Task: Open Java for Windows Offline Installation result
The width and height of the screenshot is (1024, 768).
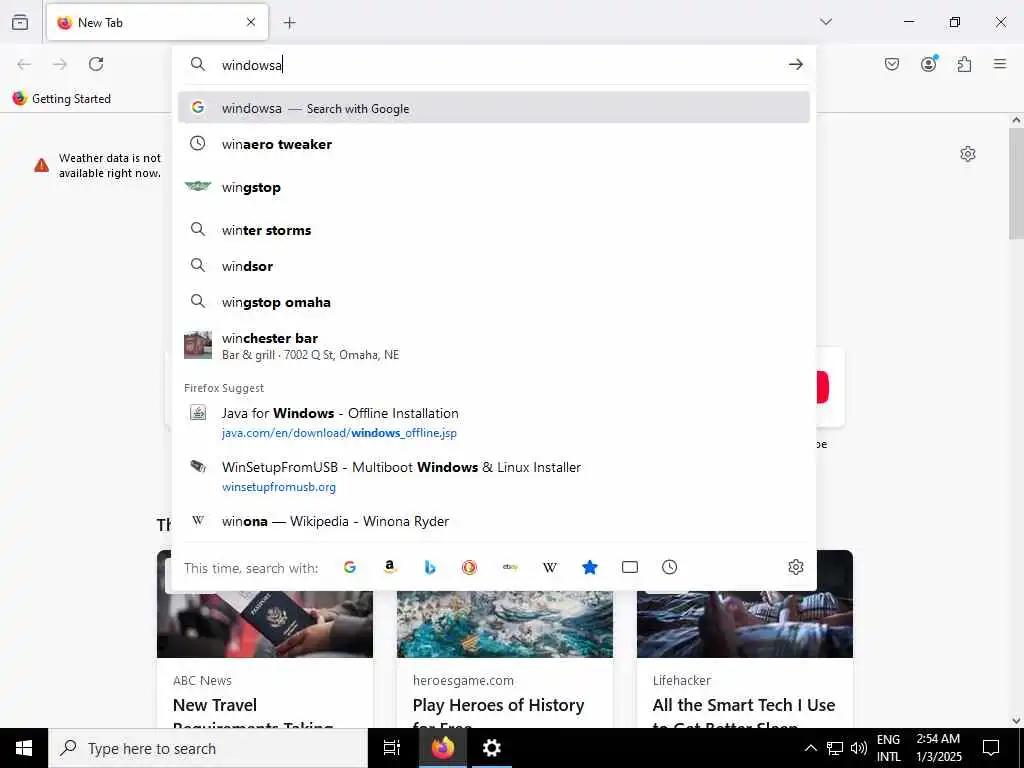Action: (x=494, y=423)
